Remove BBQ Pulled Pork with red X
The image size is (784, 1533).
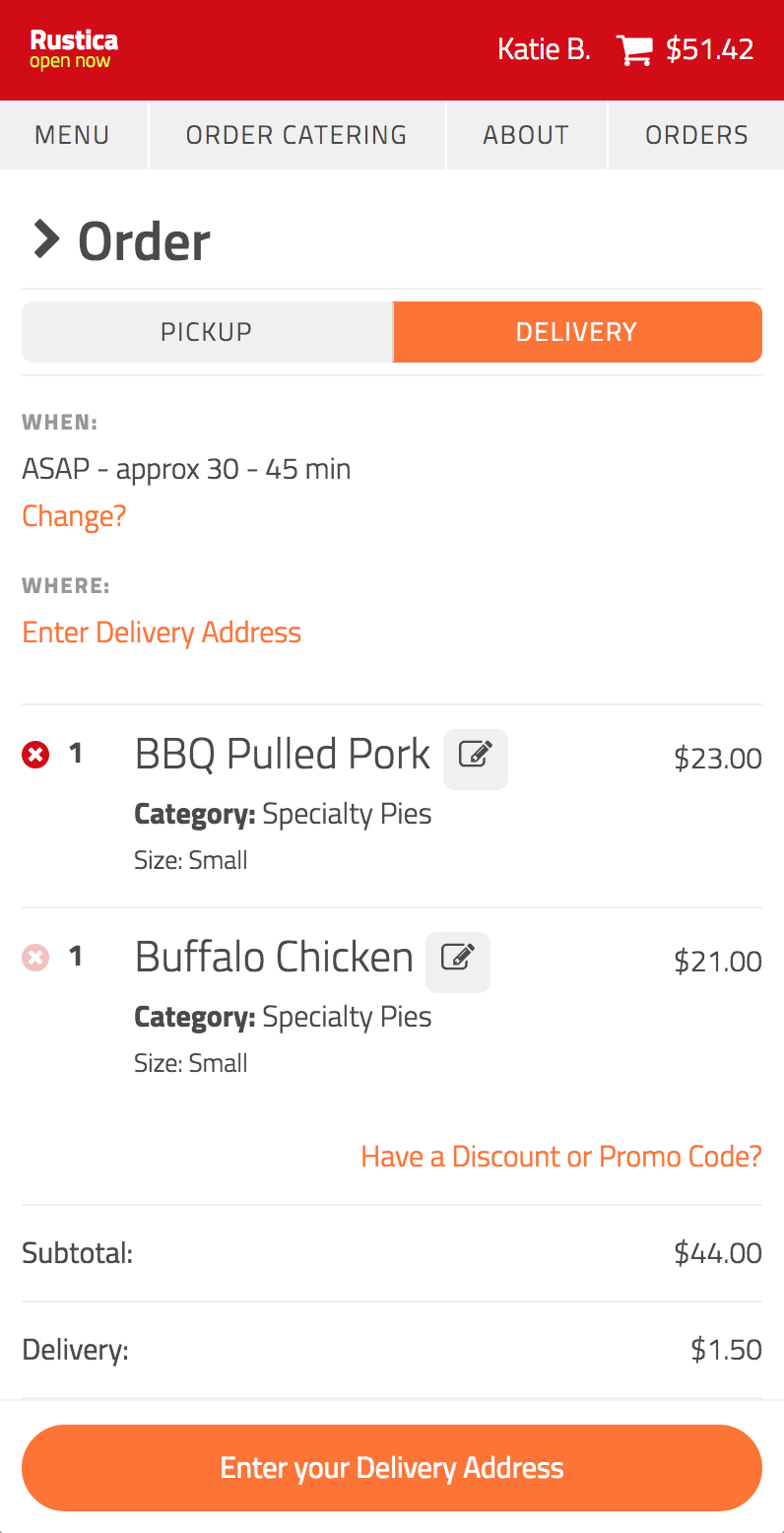pos(35,756)
